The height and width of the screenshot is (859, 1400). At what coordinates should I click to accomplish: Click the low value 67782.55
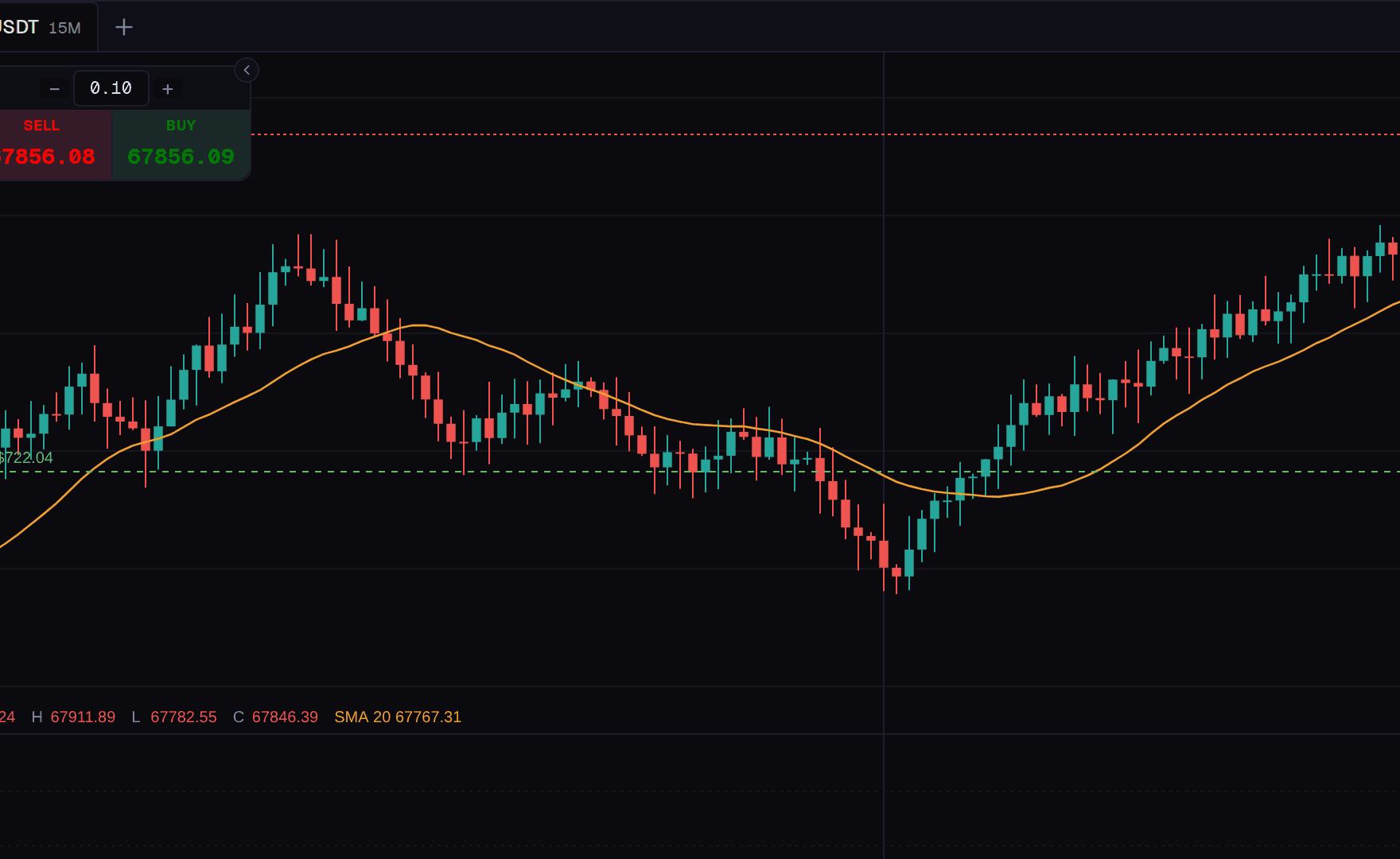pos(184,717)
